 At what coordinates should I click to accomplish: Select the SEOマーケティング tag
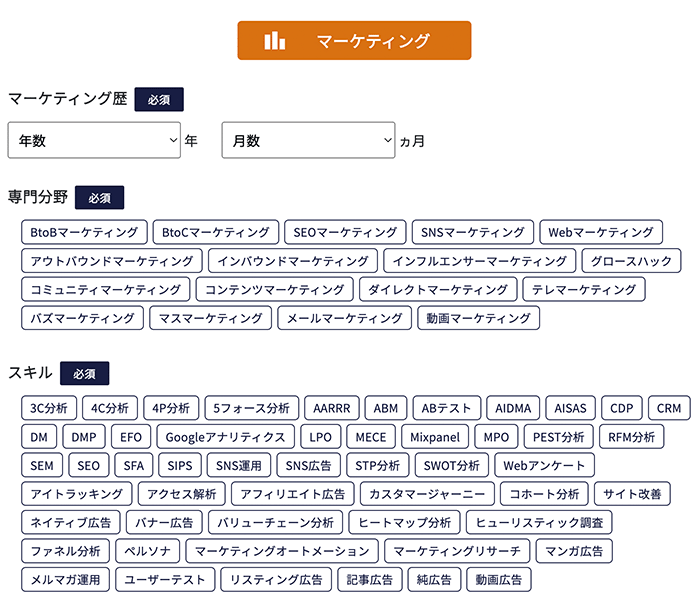pyautogui.click(x=345, y=232)
